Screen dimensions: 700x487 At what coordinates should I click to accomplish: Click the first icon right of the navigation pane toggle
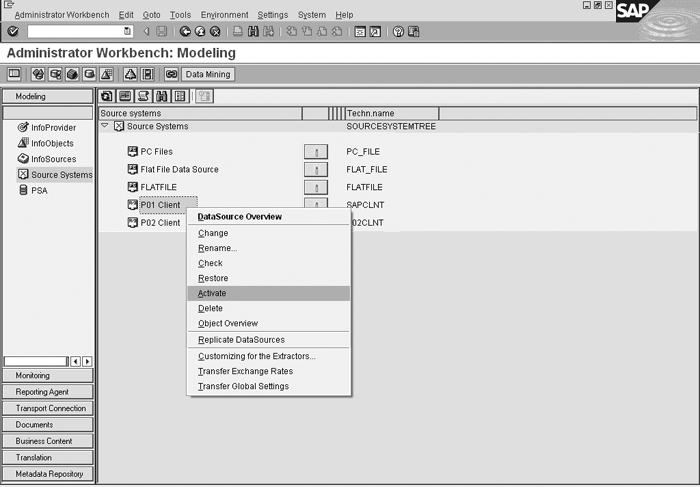pos(38,74)
